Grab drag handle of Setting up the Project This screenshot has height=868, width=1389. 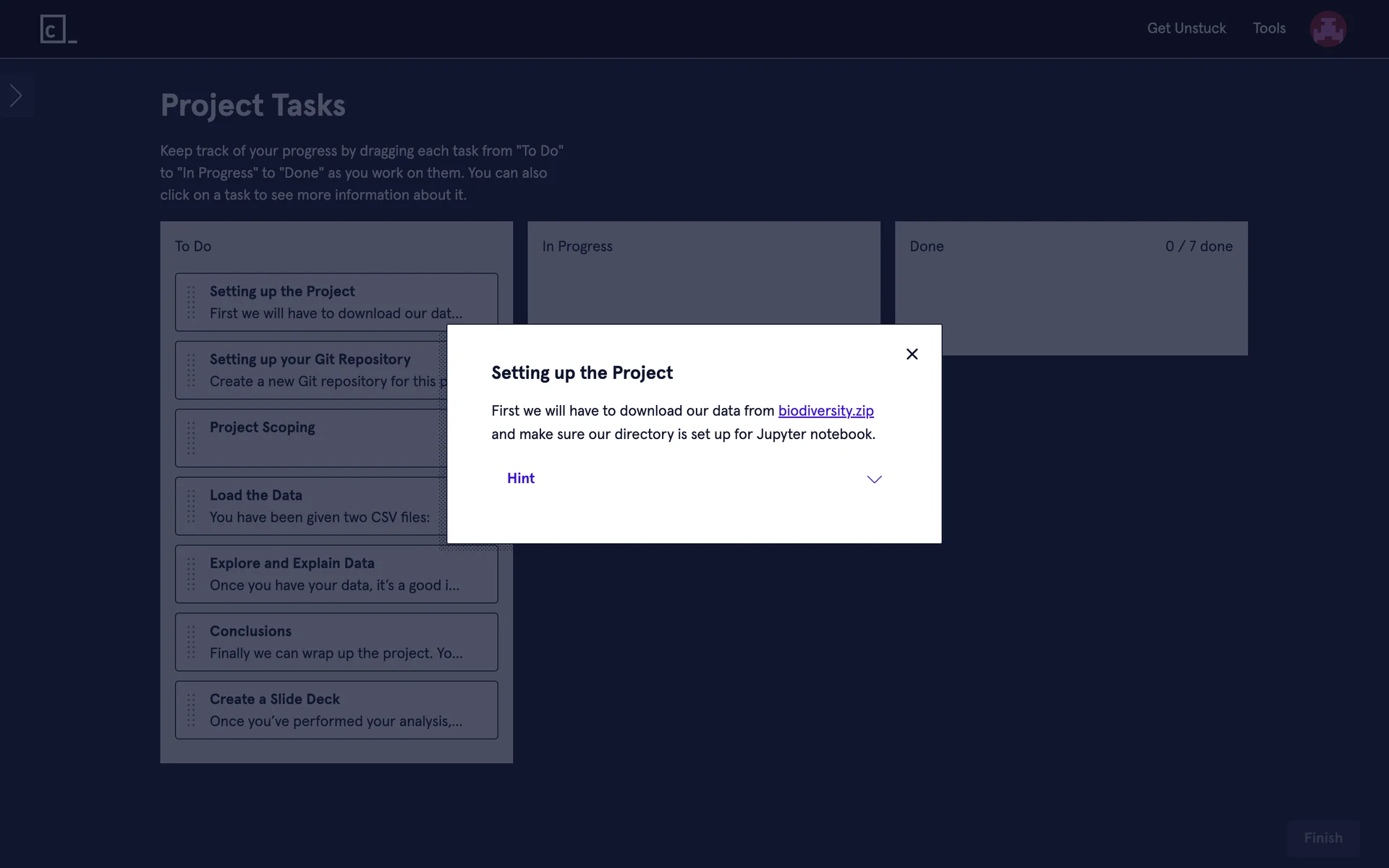tap(191, 302)
